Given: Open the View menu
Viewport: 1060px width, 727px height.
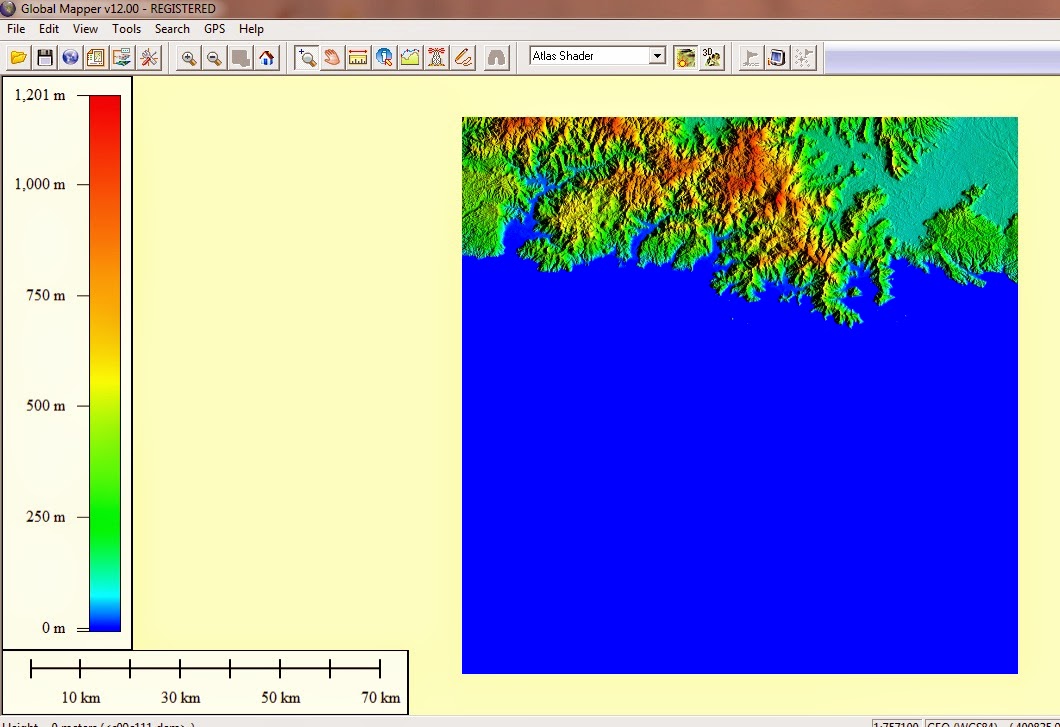Looking at the screenshot, I should [85, 29].
